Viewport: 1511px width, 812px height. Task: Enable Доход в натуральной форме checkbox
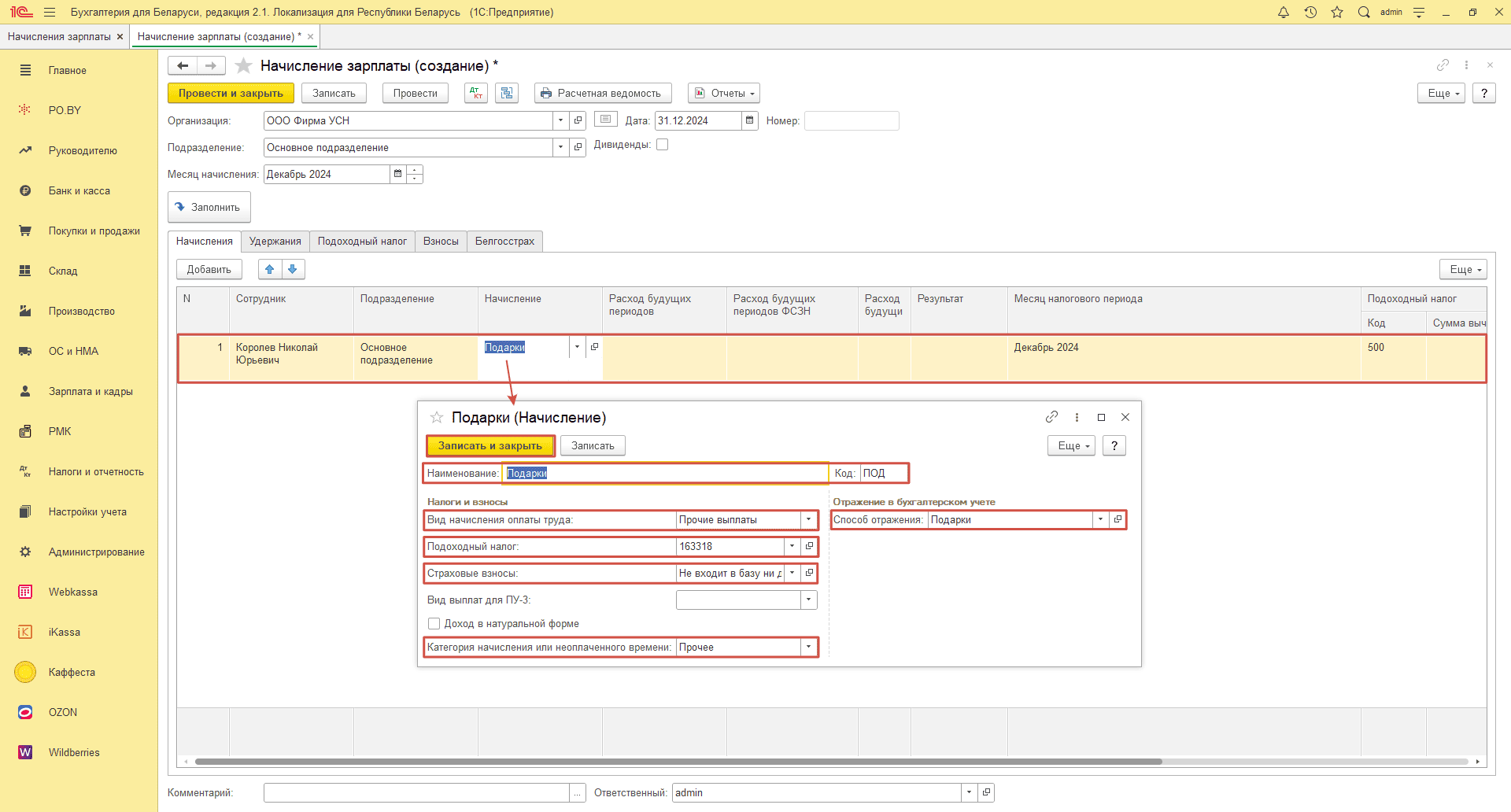coord(434,624)
